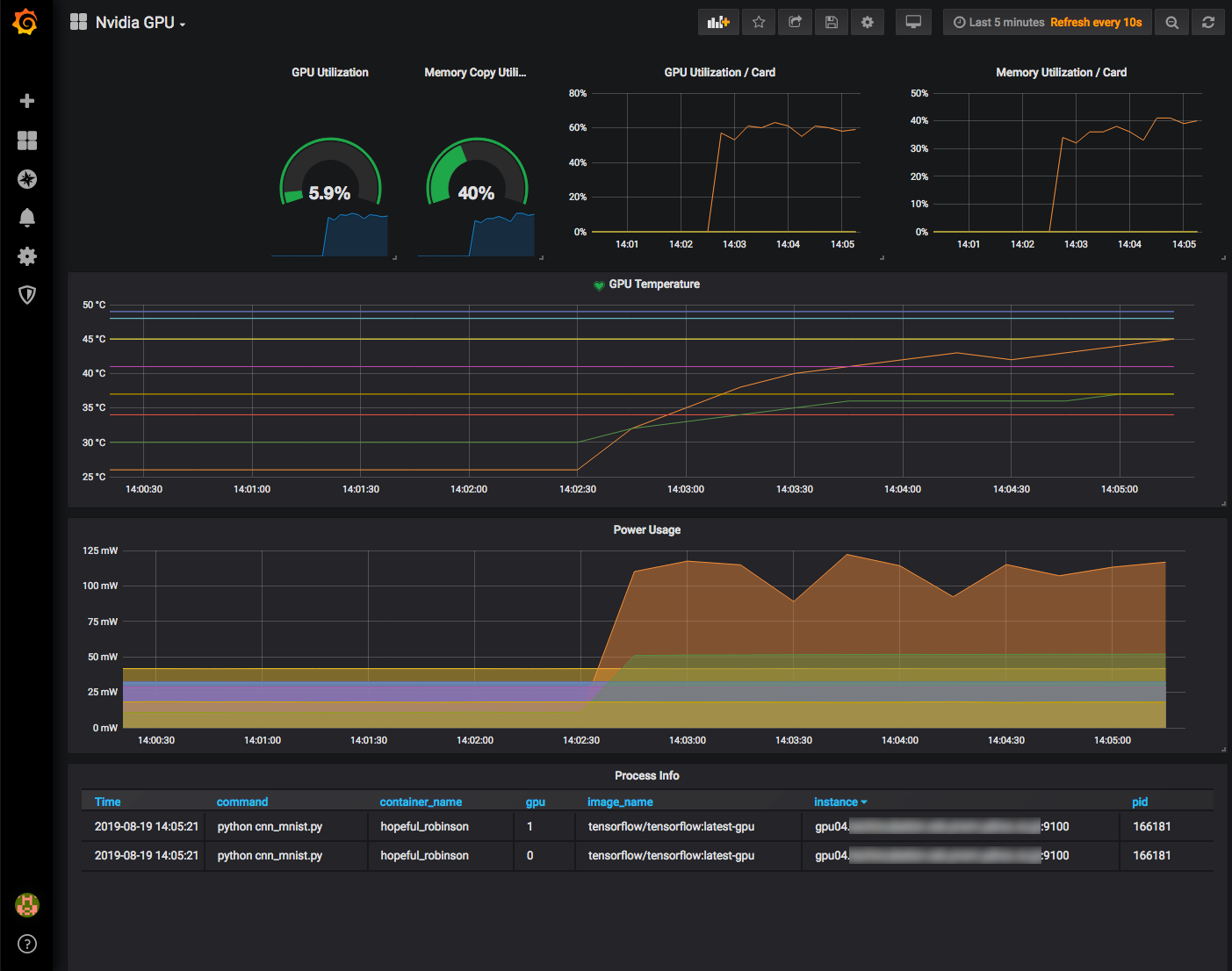Image resolution: width=1232 pixels, height=971 pixels.
Task: Refresh the dashboard with refresh icon
Action: 1208,23
